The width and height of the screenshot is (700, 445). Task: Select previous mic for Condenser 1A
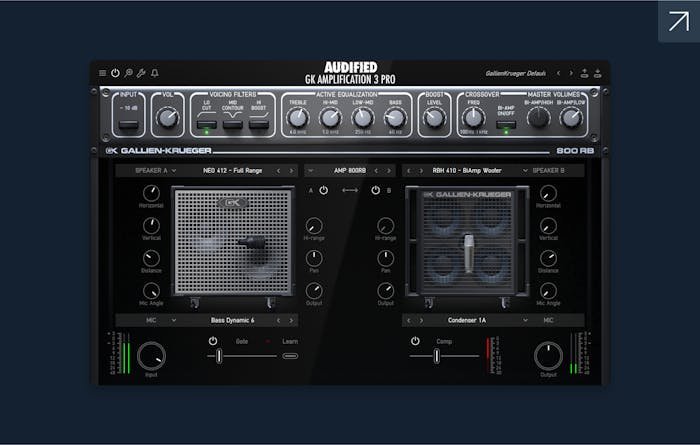(x=408, y=320)
